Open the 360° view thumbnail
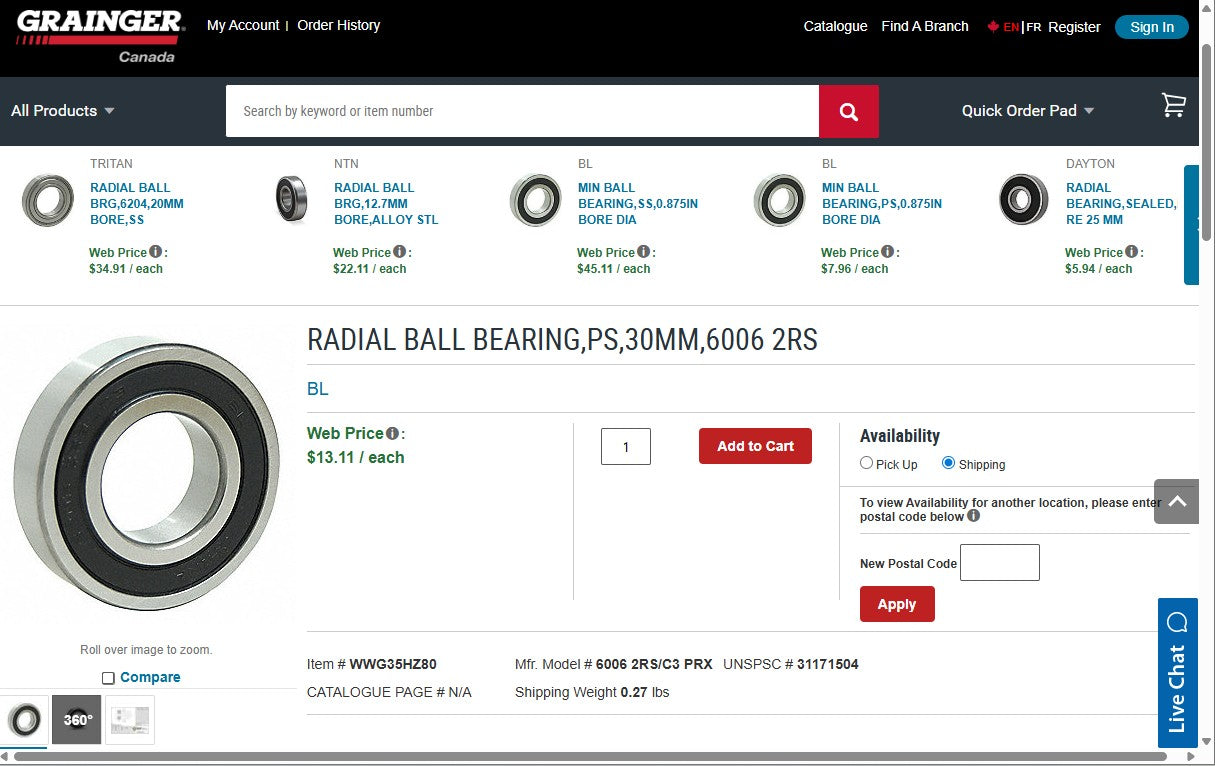Image resolution: width=1215 pixels, height=766 pixels. 77,719
